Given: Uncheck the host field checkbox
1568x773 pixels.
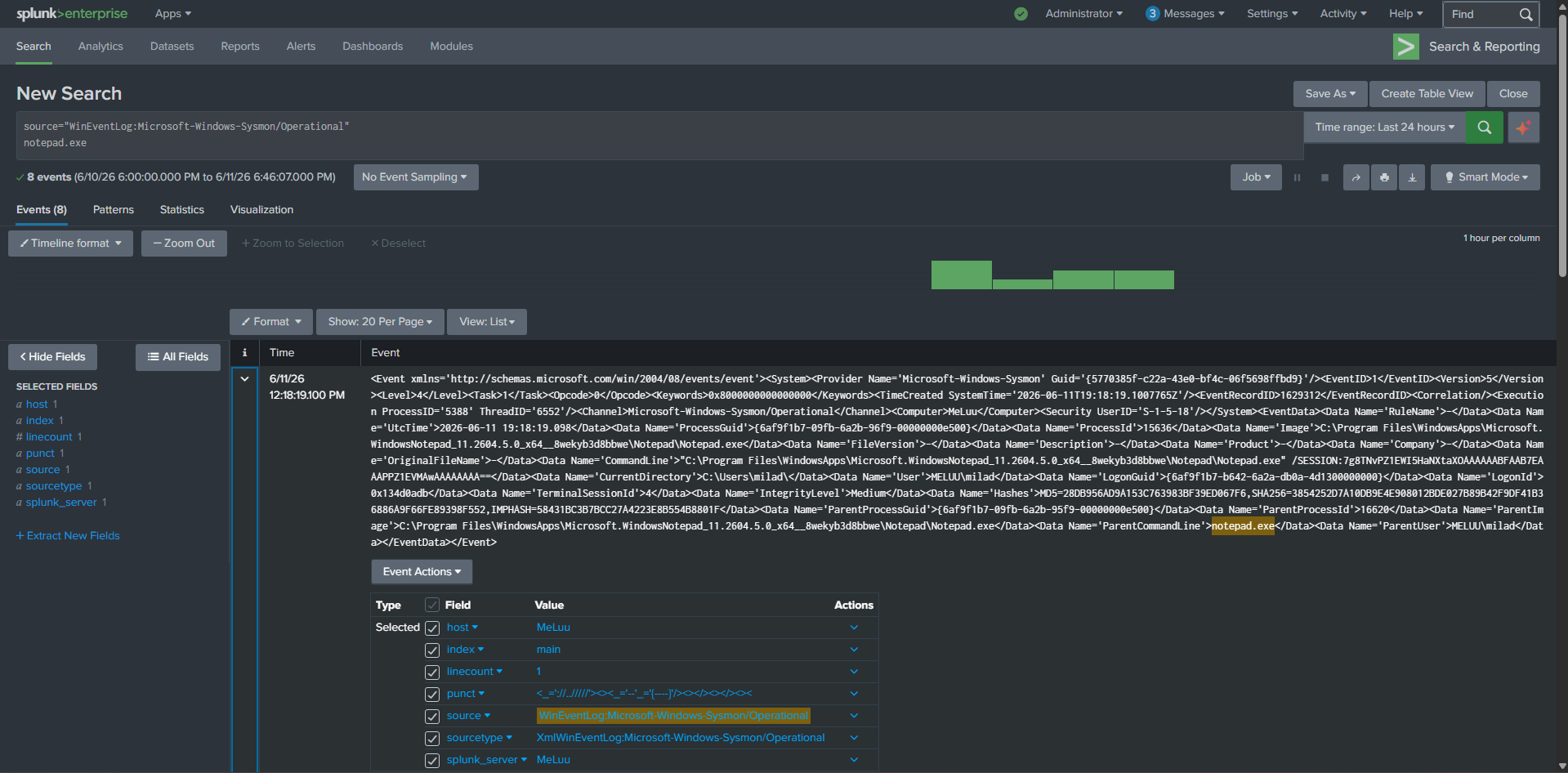Looking at the screenshot, I should click(x=432, y=628).
